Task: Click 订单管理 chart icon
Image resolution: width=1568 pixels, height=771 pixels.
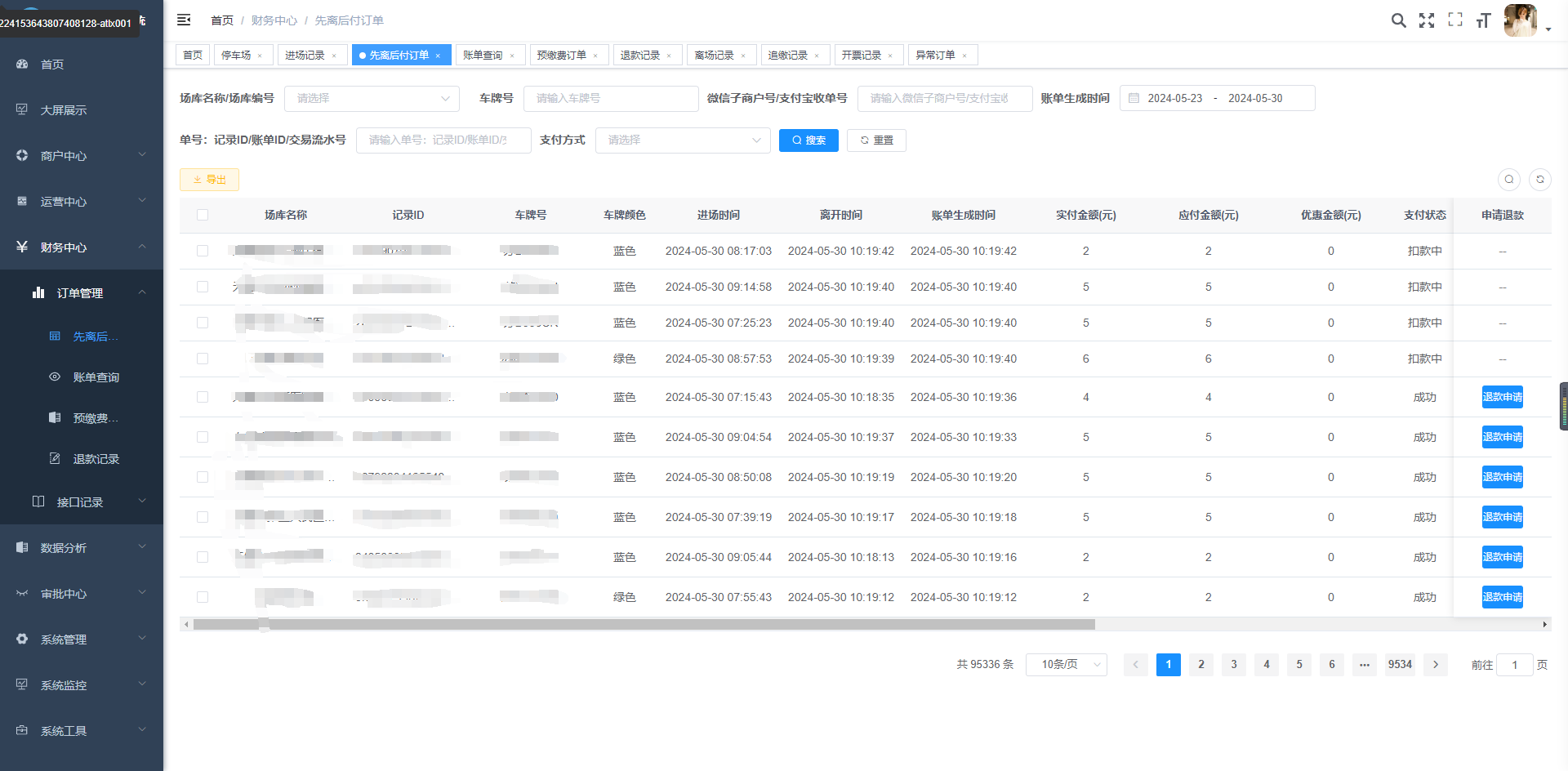Action: coord(38,292)
